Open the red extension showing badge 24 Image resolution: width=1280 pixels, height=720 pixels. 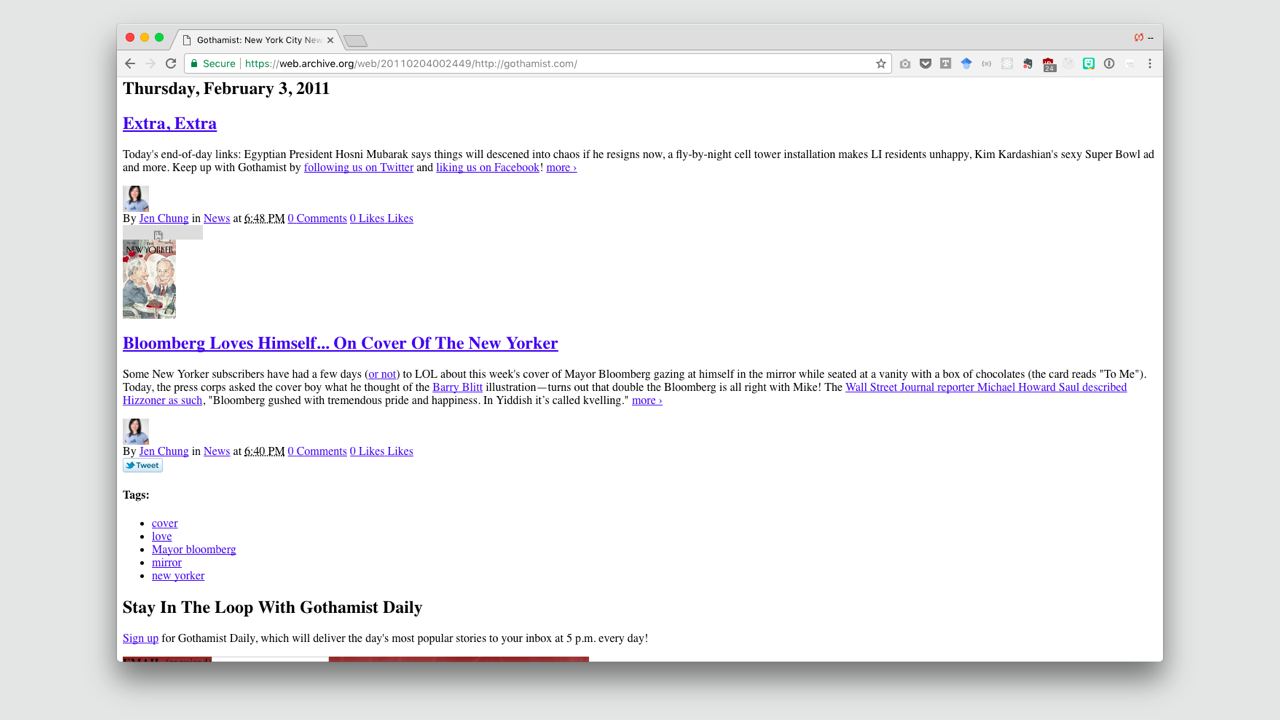1048,64
